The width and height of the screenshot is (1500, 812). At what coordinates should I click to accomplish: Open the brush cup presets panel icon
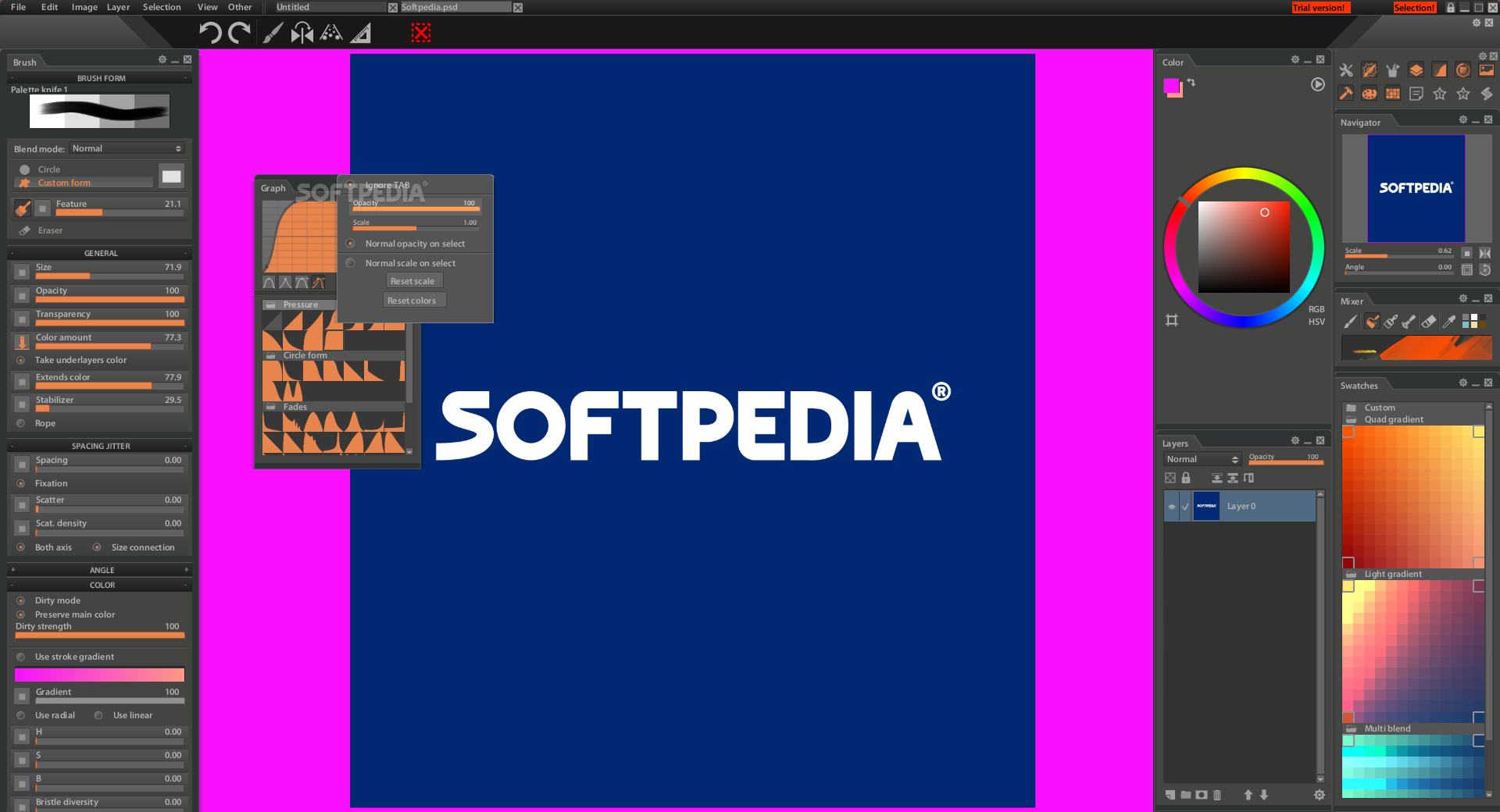coord(1393,70)
